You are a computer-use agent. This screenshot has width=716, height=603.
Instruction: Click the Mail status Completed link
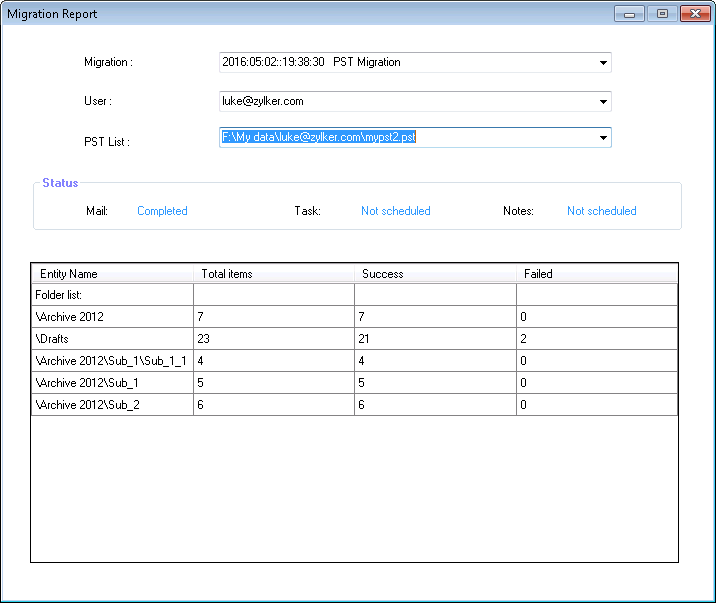tap(162, 211)
